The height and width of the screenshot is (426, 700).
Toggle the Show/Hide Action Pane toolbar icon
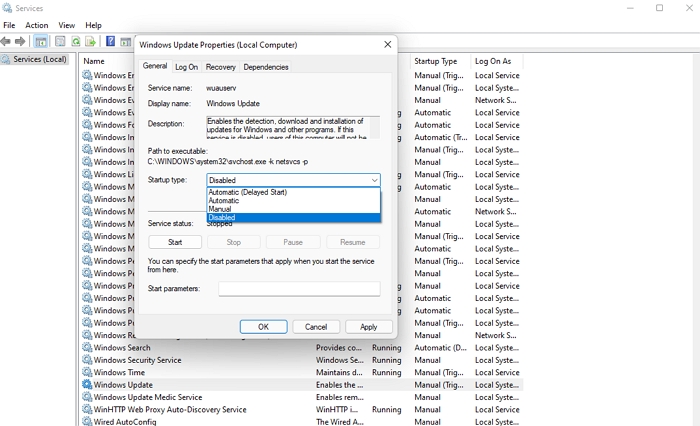pos(126,42)
